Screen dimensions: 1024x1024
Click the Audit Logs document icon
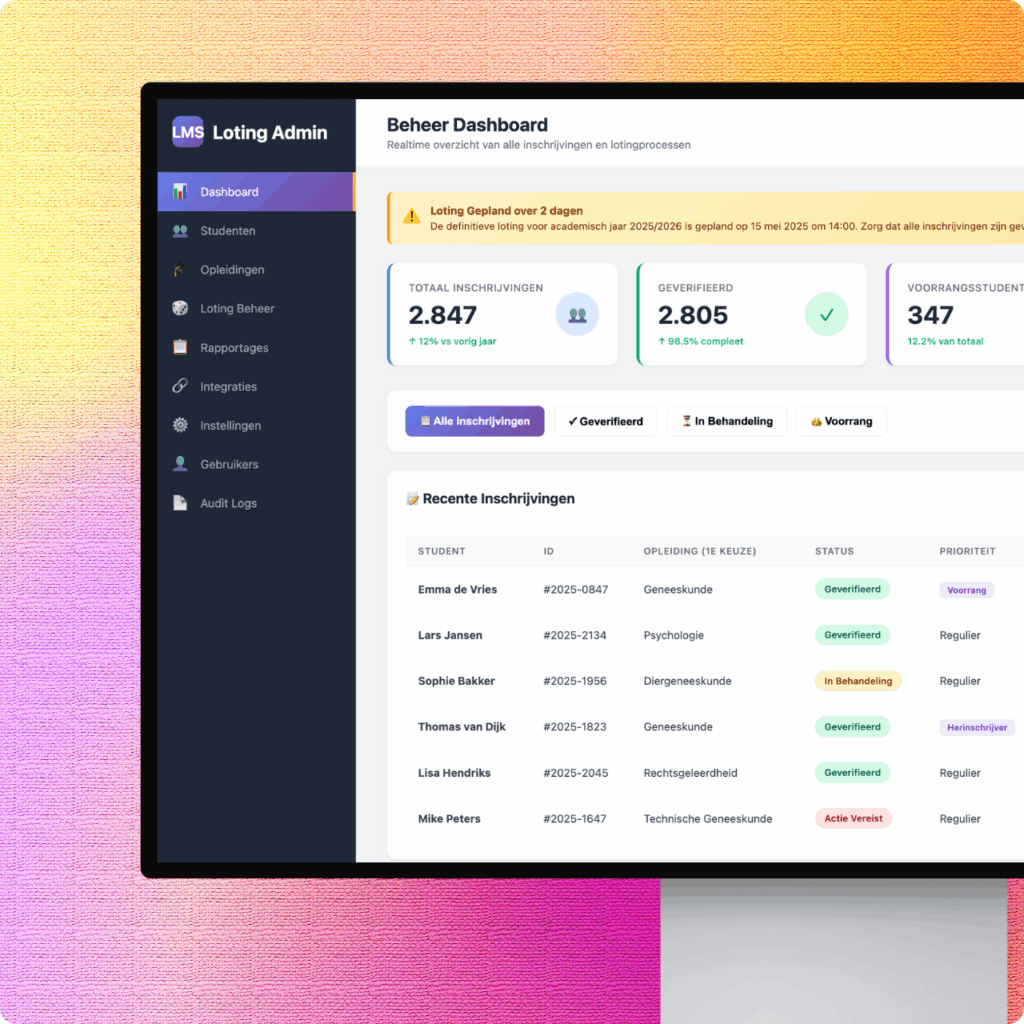pyautogui.click(x=180, y=503)
